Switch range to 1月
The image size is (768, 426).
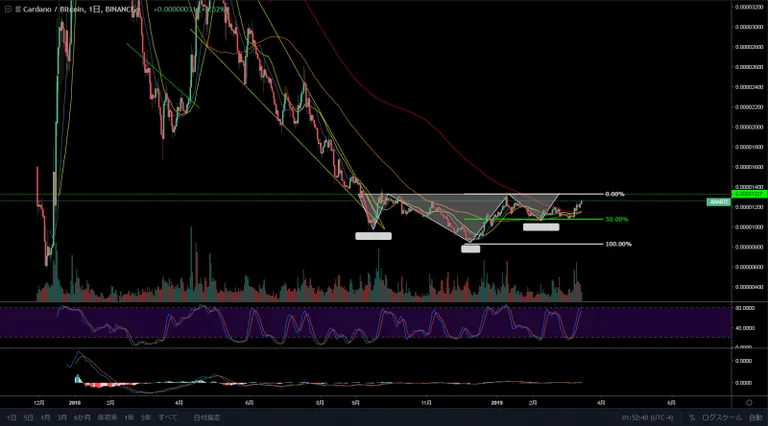[46, 418]
